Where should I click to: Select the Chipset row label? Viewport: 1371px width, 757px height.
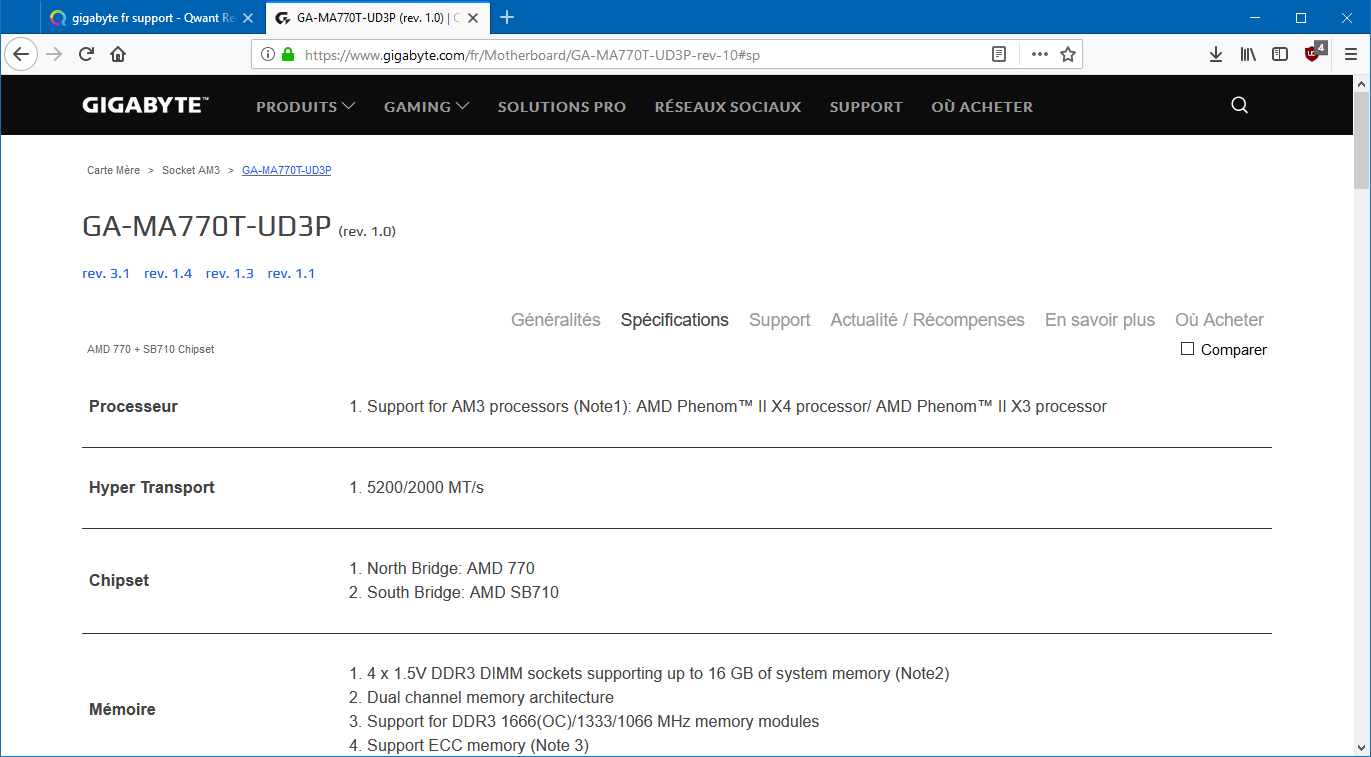point(119,580)
